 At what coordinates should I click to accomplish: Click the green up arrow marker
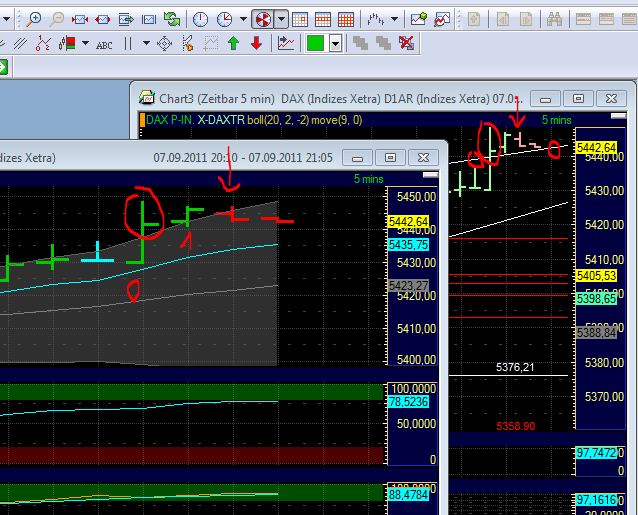point(233,43)
